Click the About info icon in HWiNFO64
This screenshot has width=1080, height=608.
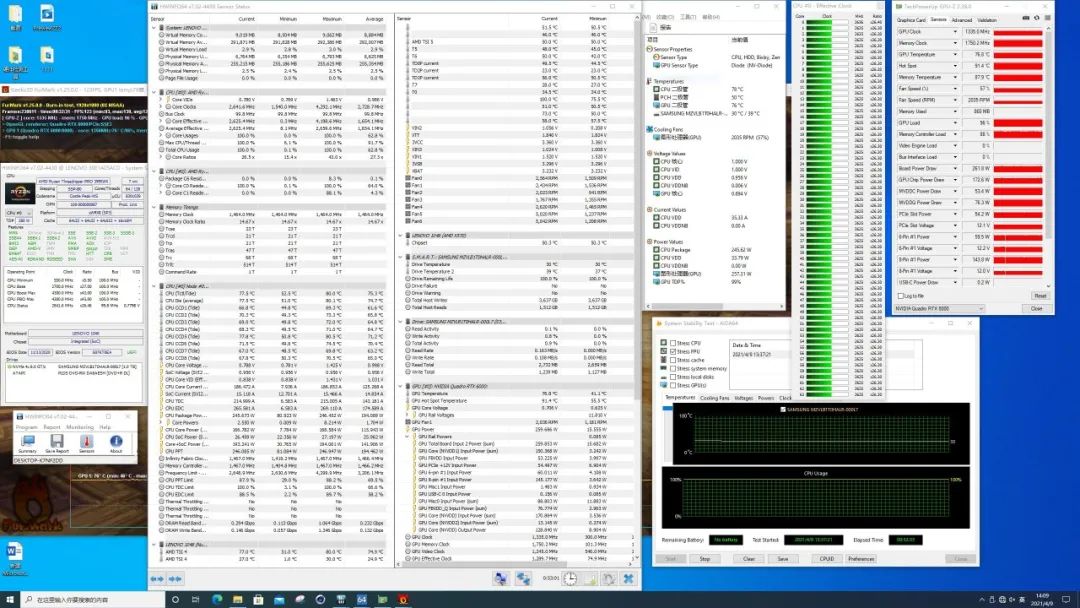point(116,441)
